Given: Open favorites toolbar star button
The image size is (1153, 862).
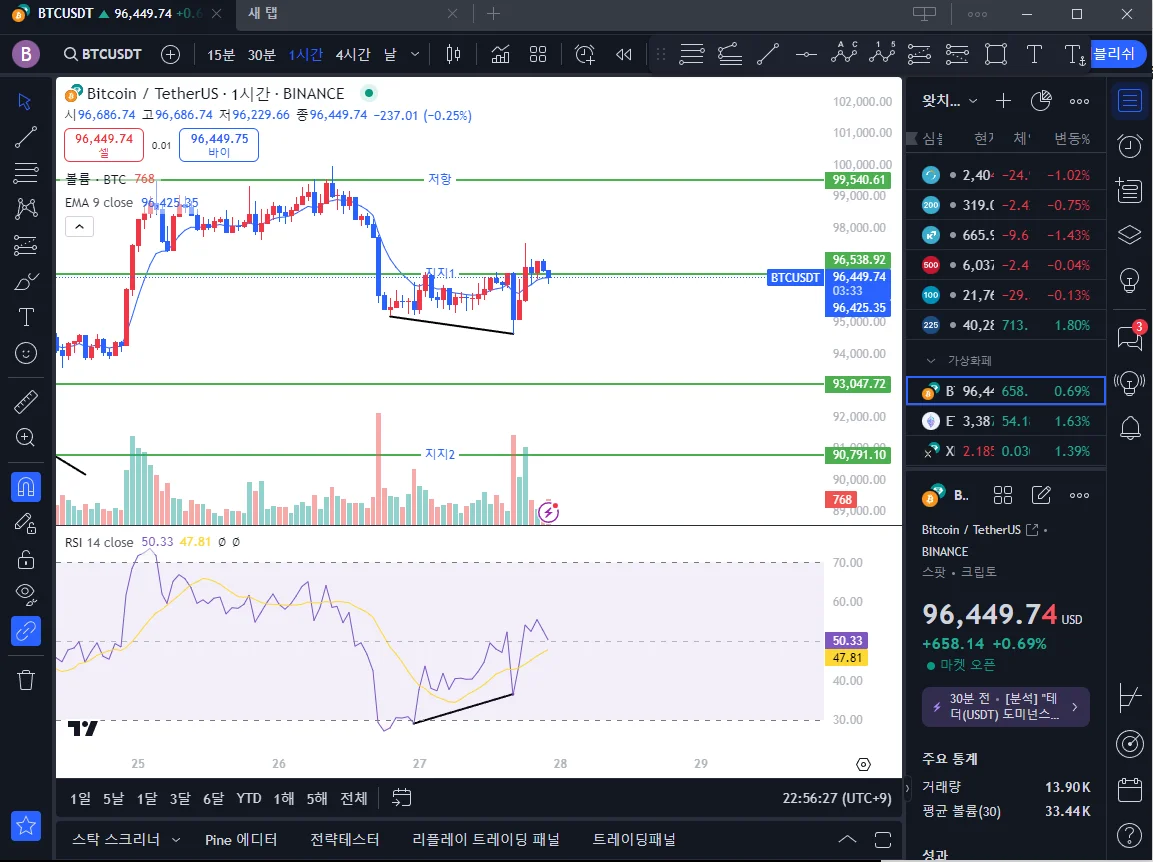Looking at the screenshot, I should pos(25,826).
